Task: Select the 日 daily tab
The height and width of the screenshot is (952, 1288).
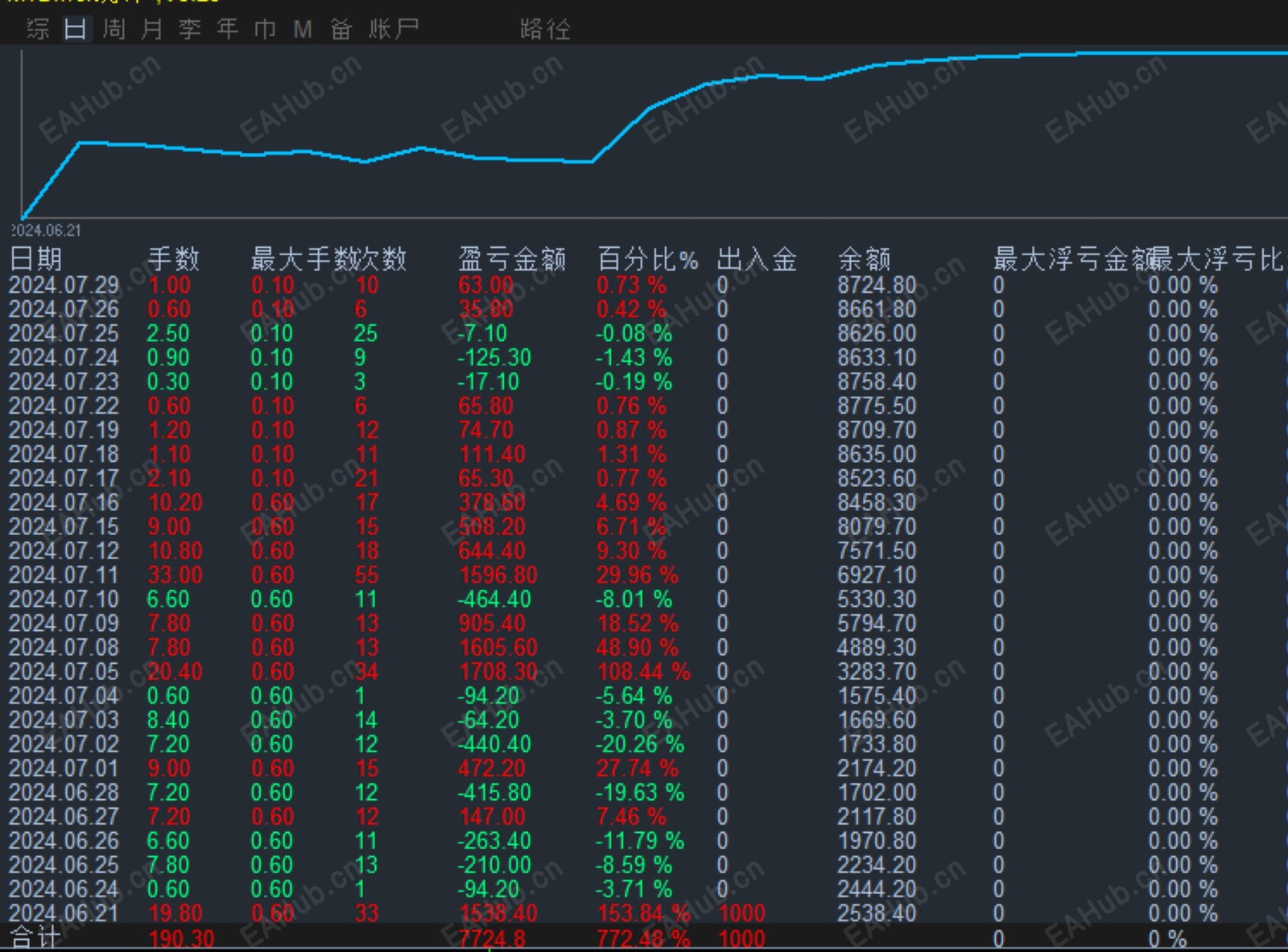Action: click(75, 30)
